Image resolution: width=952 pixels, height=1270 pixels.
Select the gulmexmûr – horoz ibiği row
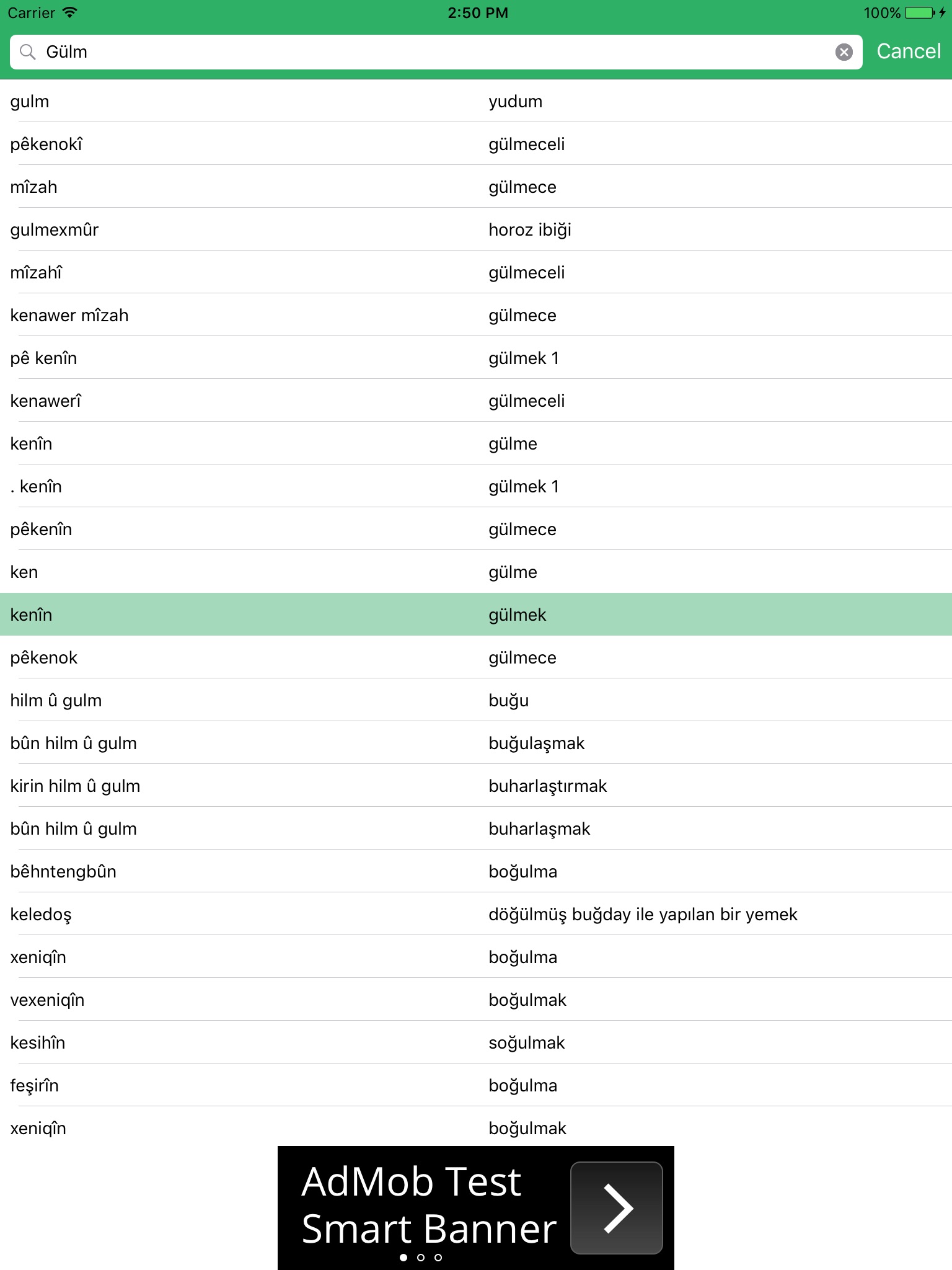coord(476,229)
